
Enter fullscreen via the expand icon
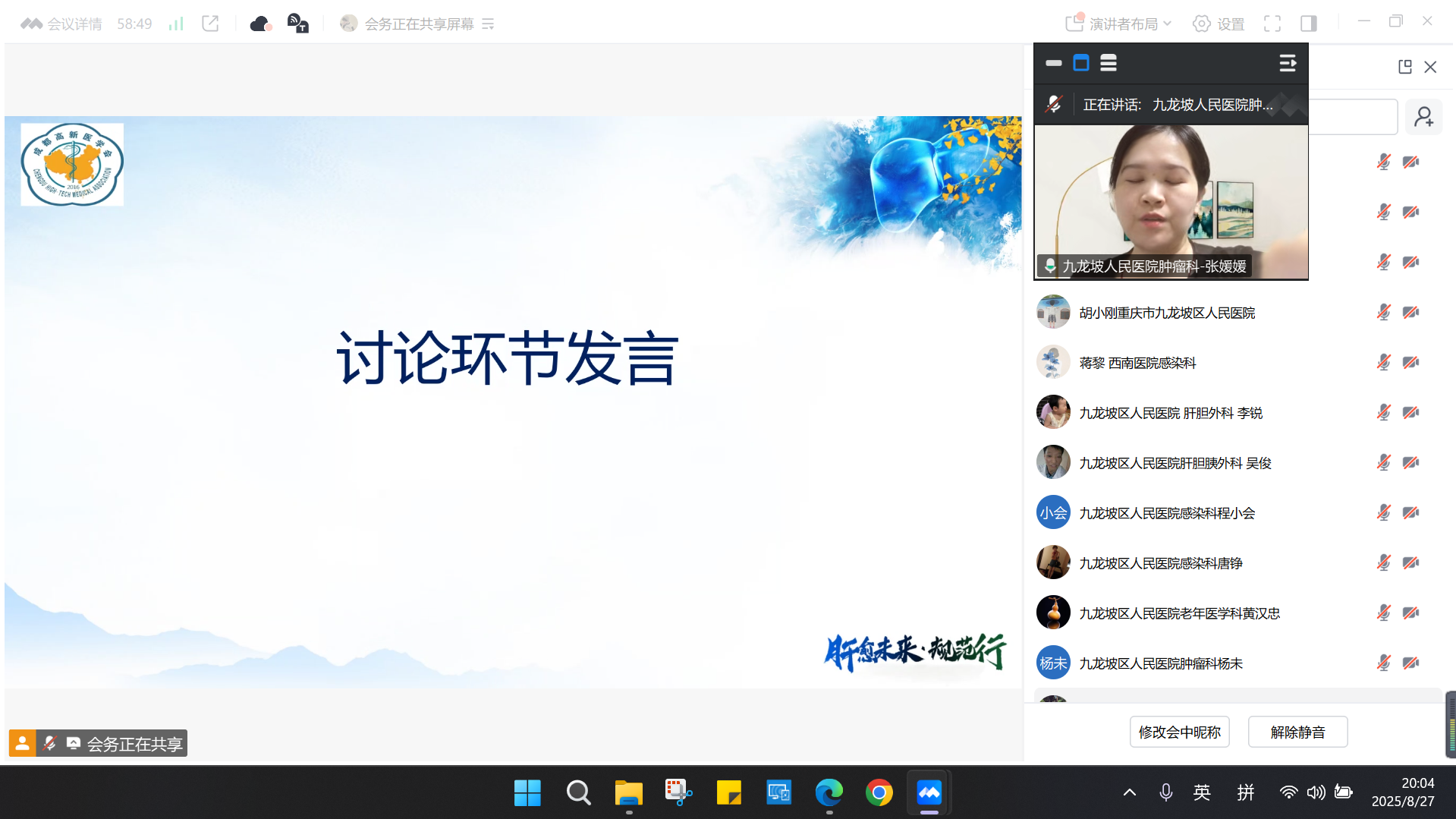pos(1273,24)
